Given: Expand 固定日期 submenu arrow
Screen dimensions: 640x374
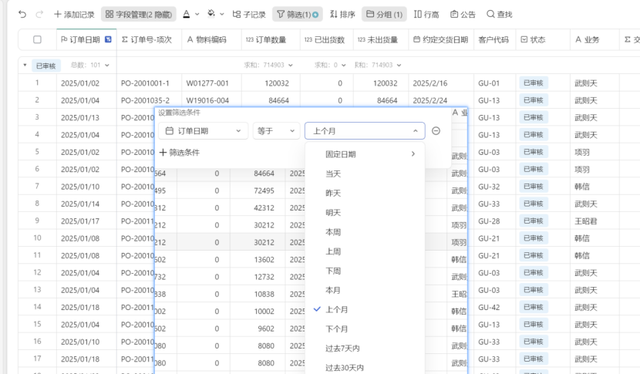Looking at the screenshot, I should click(413, 154).
